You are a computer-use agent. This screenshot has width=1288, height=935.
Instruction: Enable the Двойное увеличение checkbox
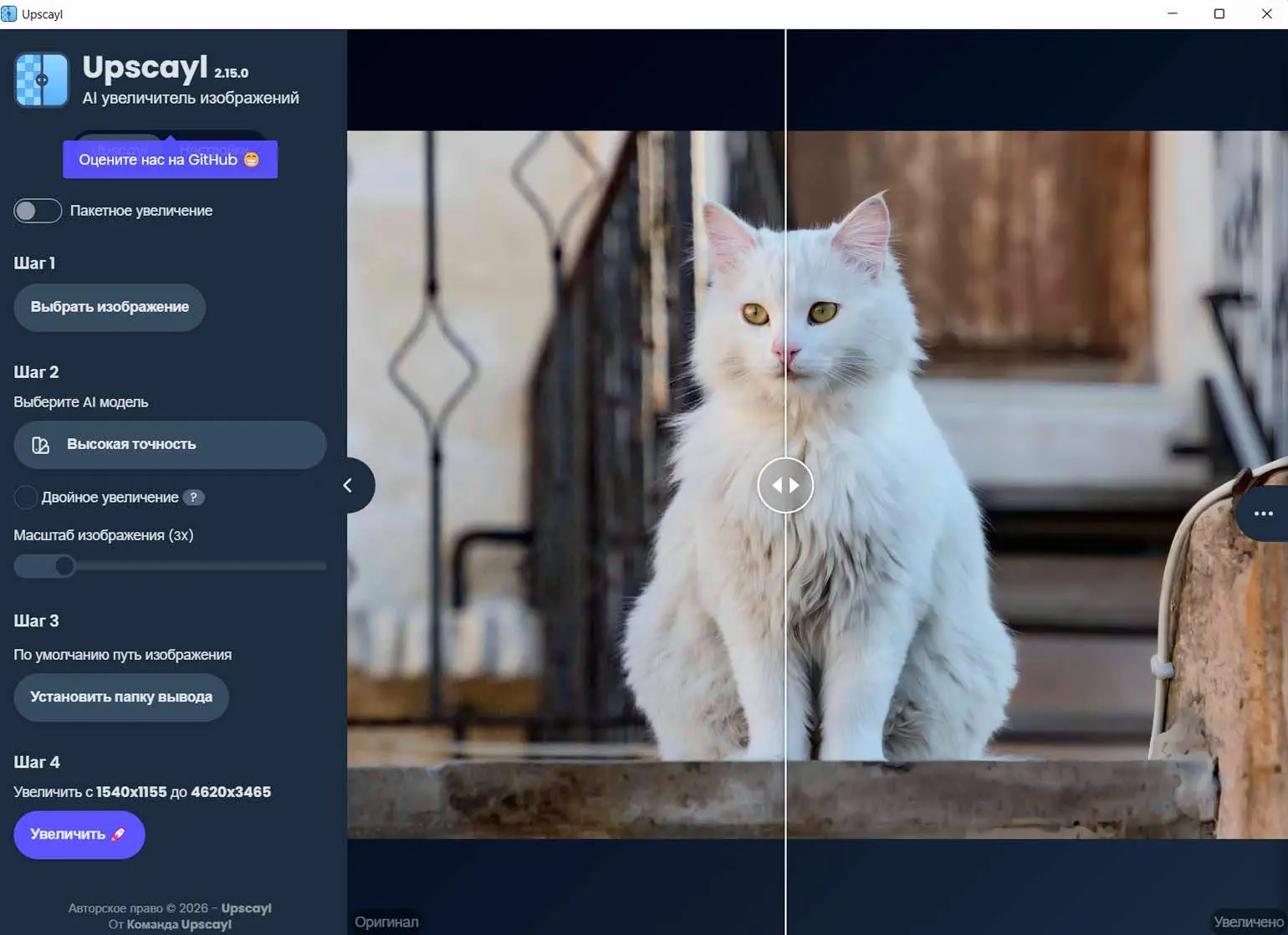[25, 498]
